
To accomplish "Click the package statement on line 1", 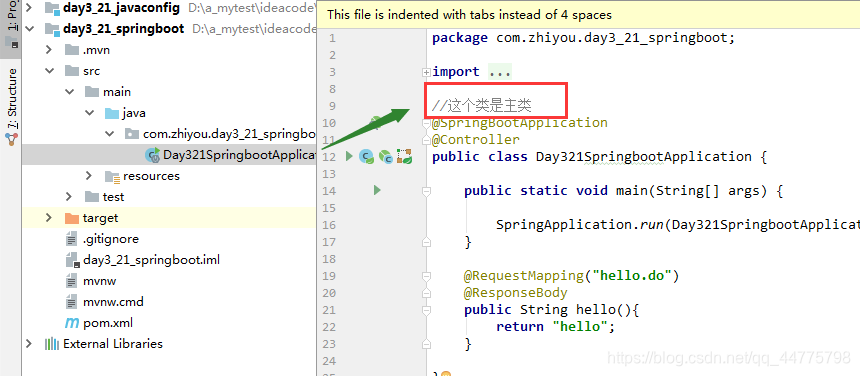I will 583,38.
